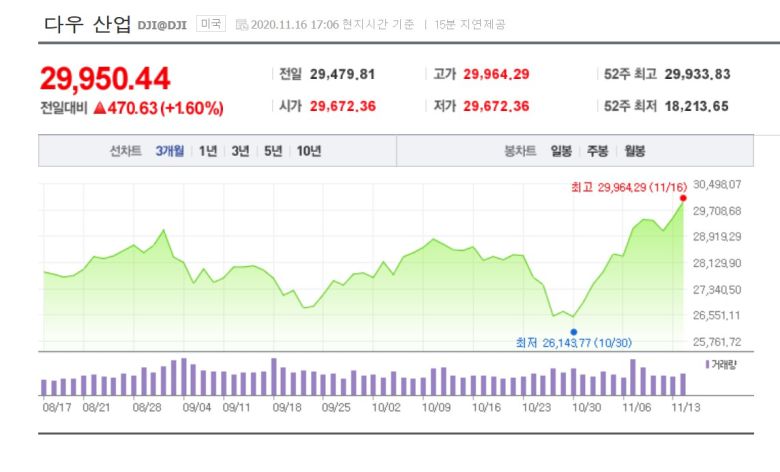The image size is (780, 472).
Task: Open the 일봉 candlestick chart
Action: pyautogui.click(x=561, y=151)
